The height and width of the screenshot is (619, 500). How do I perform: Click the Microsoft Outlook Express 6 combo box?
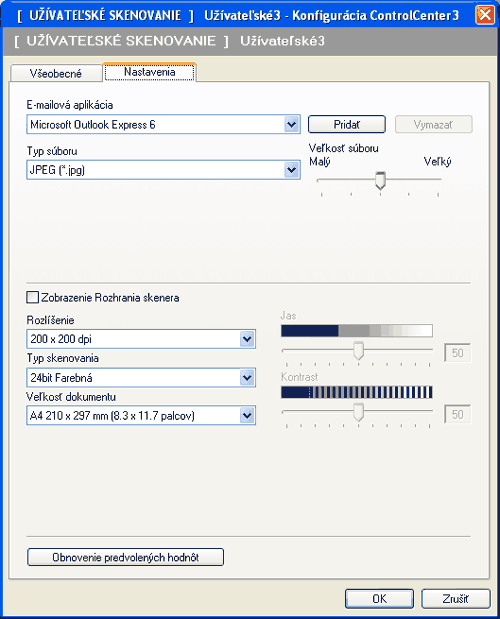(163, 125)
